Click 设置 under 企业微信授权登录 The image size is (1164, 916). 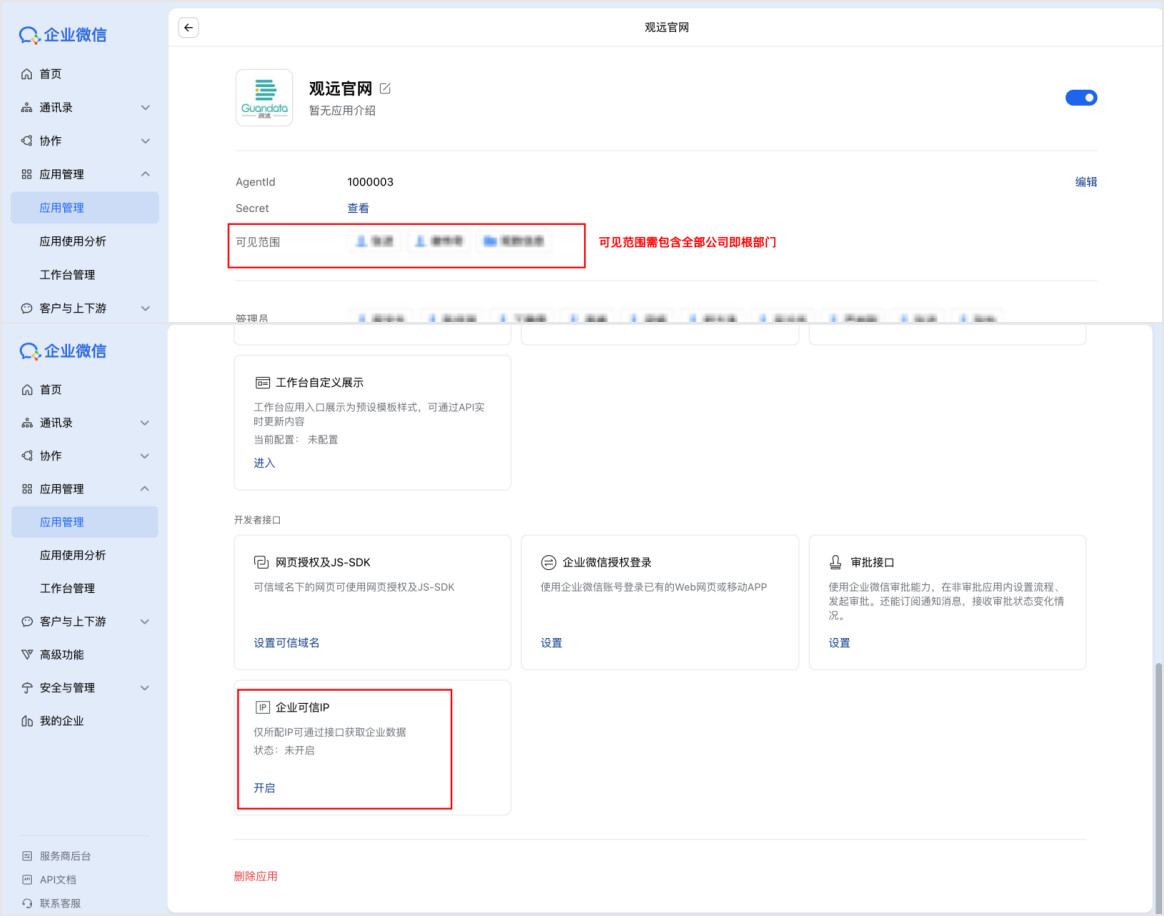pyautogui.click(x=552, y=643)
